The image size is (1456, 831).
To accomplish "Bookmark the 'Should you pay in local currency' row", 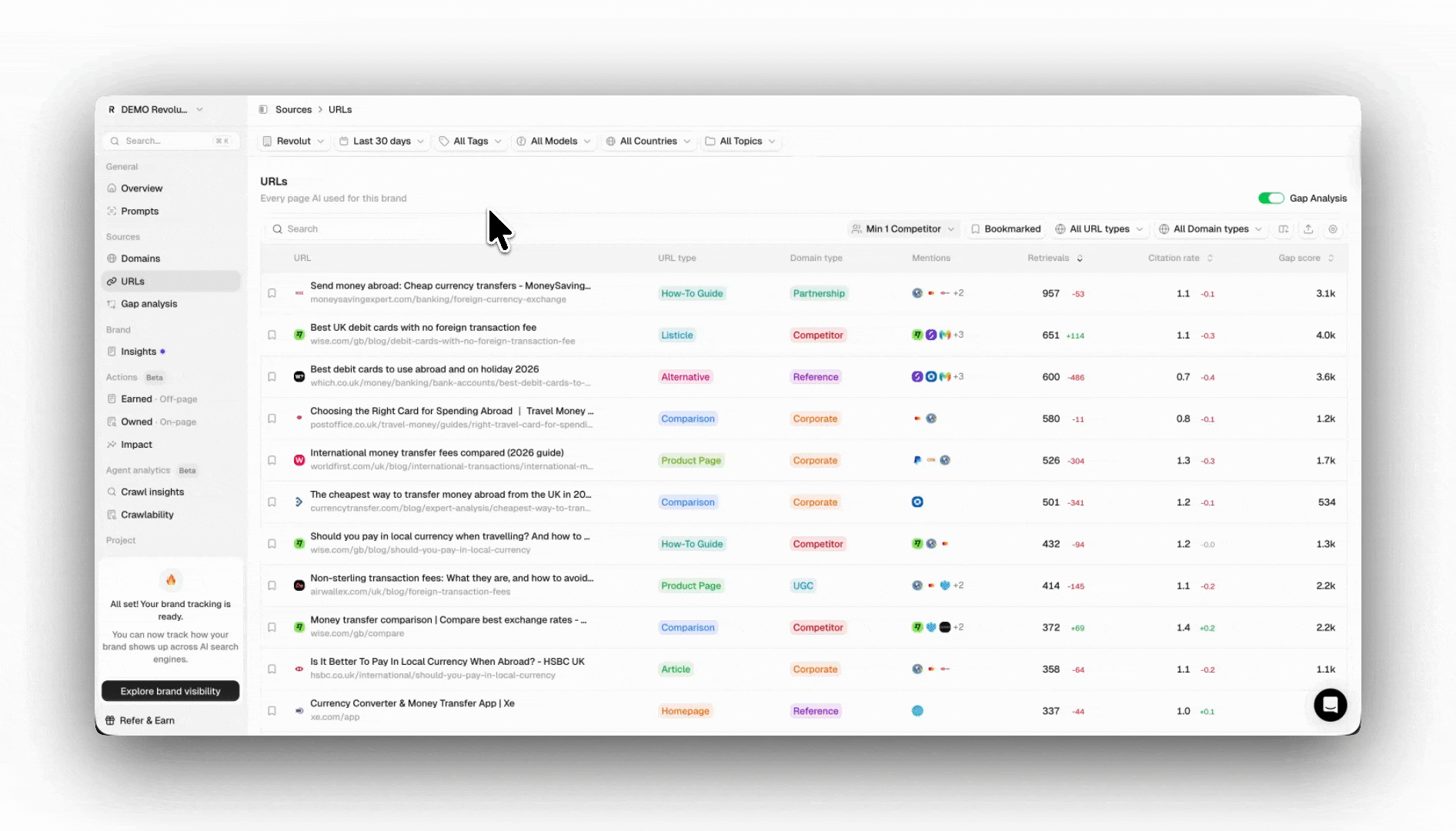I will pos(272,544).
